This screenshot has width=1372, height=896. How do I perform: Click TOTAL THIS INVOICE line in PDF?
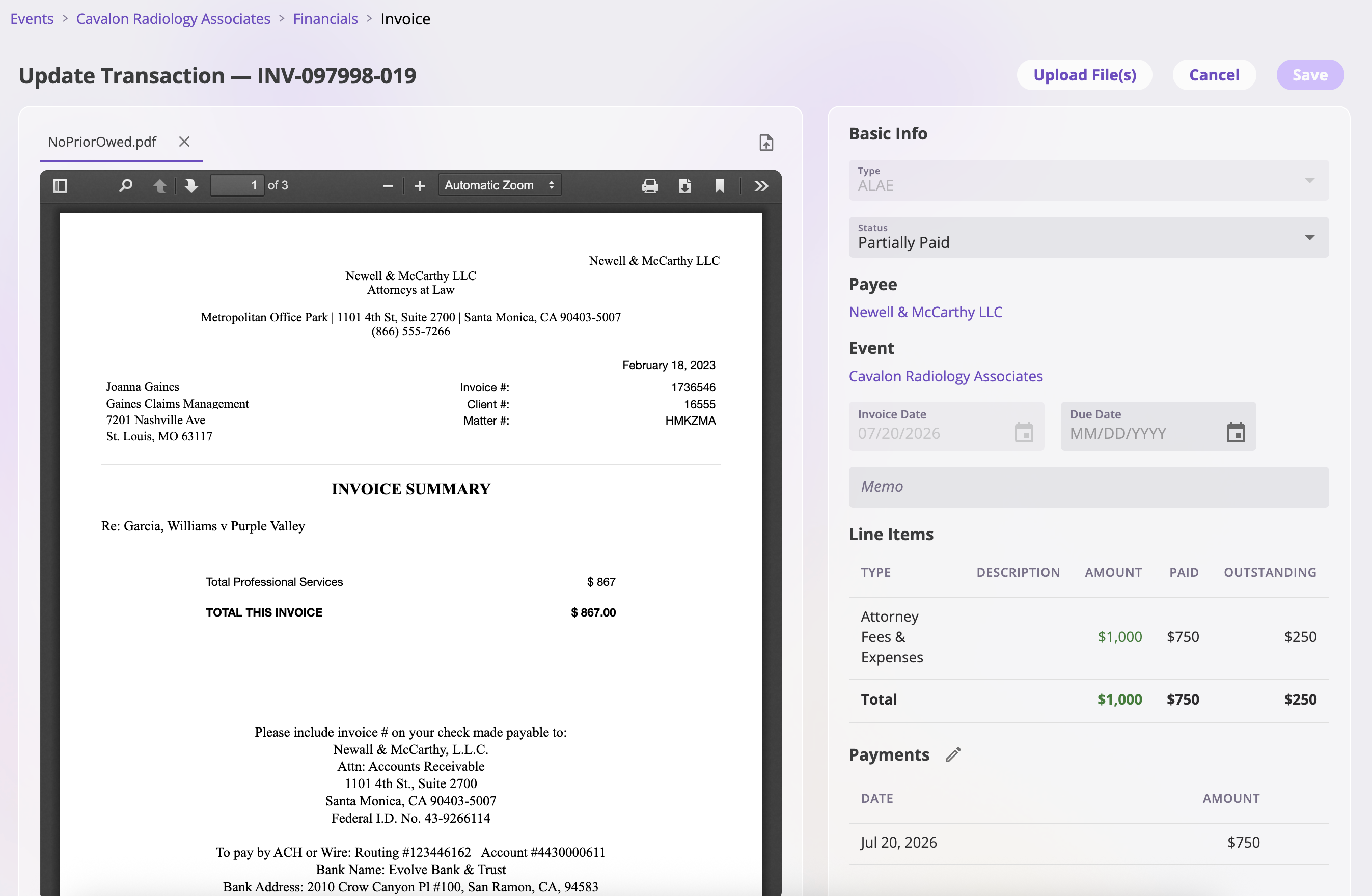pos(410,612)
